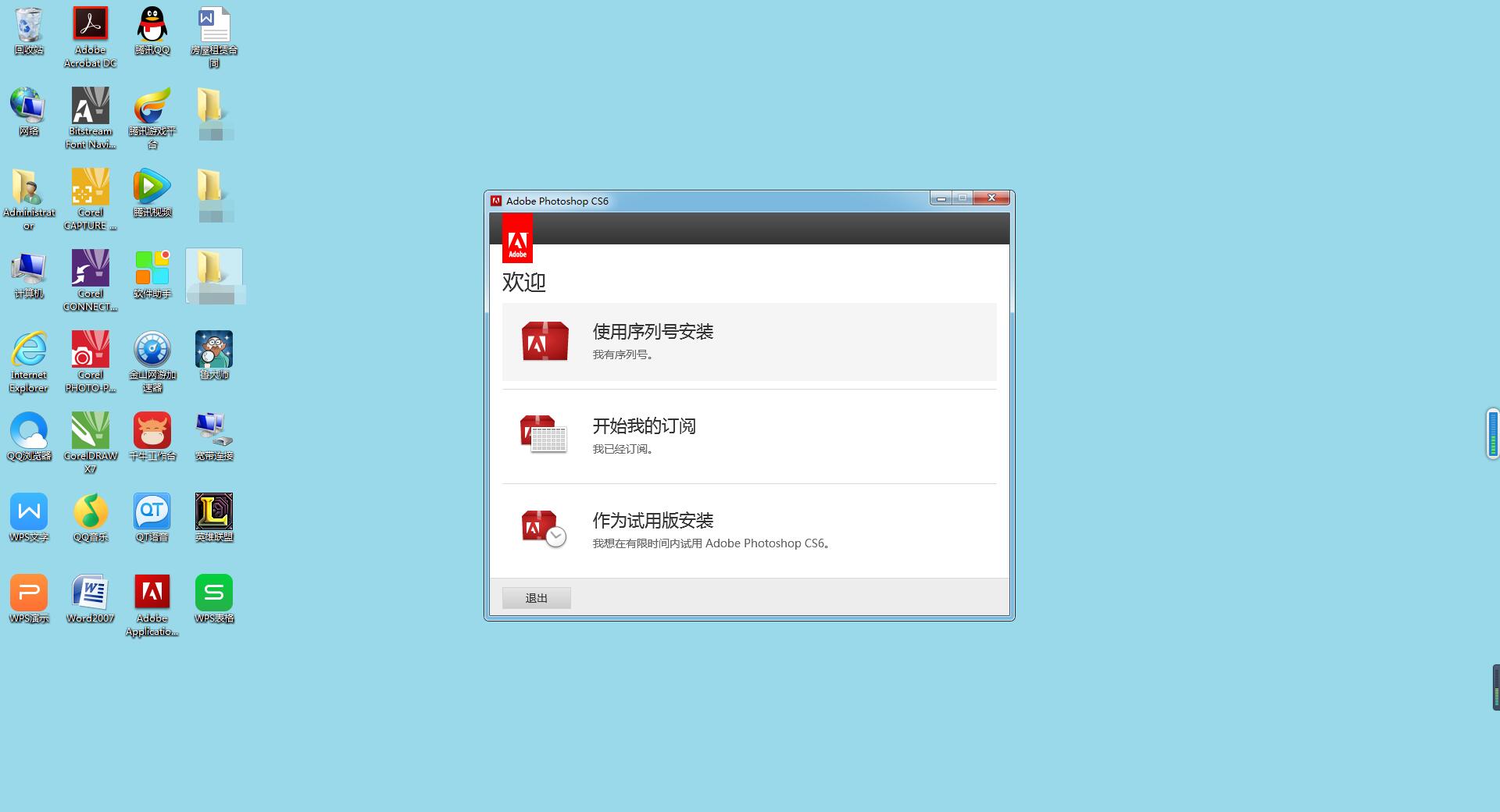Select the 宽带连接 icon
The width and height of the screenshot is (1500, 812).
point(214,437)
